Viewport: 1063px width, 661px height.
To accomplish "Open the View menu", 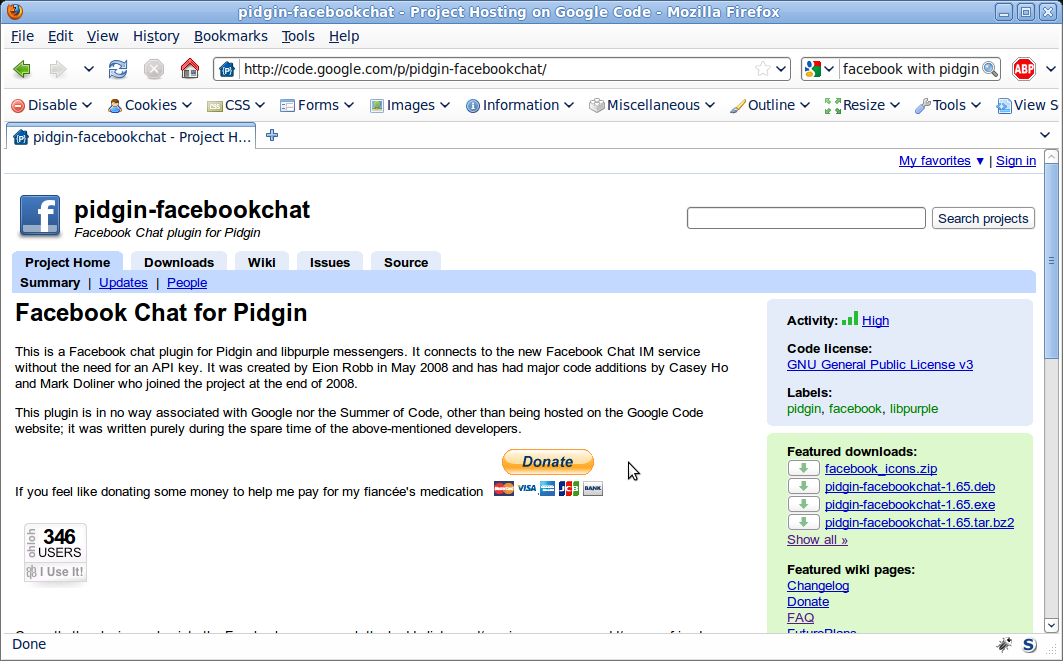I will coord(102,36).
